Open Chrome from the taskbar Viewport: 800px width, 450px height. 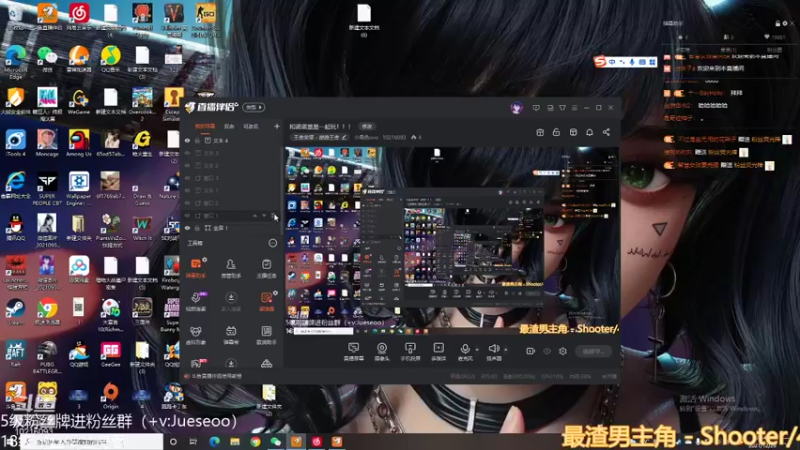click(x=255, y=442)
